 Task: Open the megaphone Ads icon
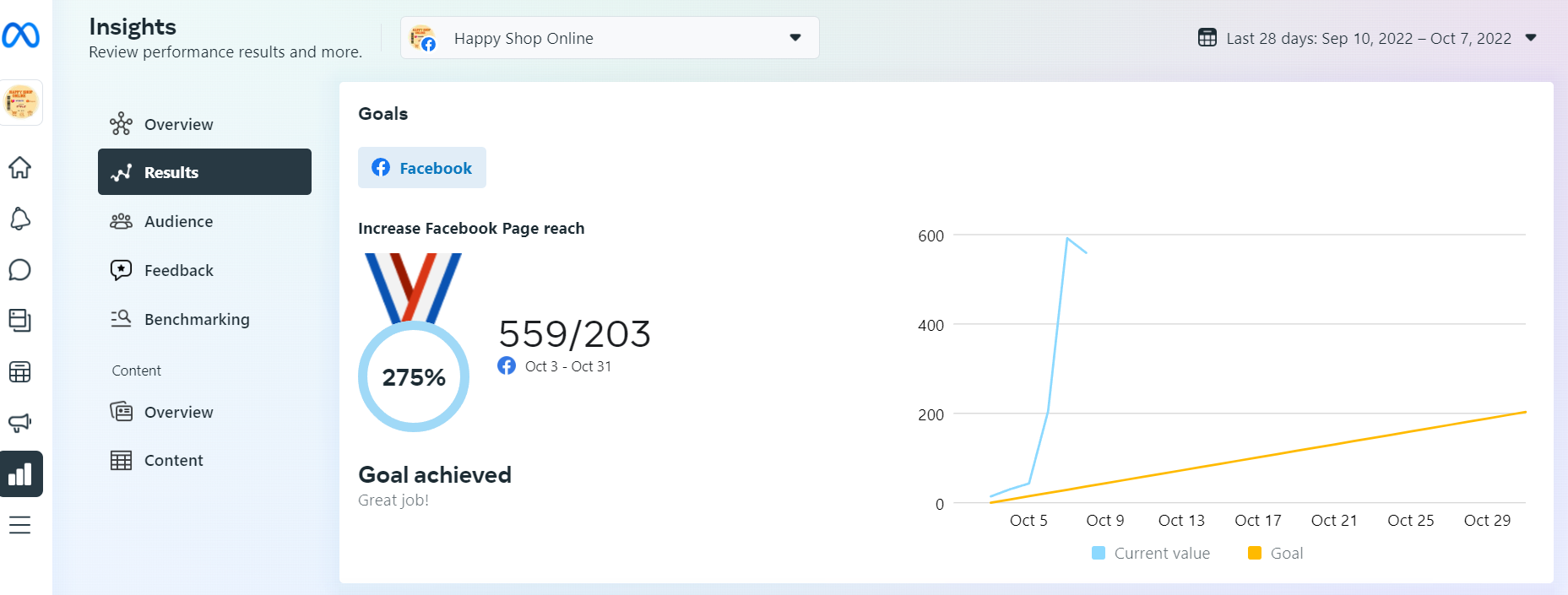20,422
